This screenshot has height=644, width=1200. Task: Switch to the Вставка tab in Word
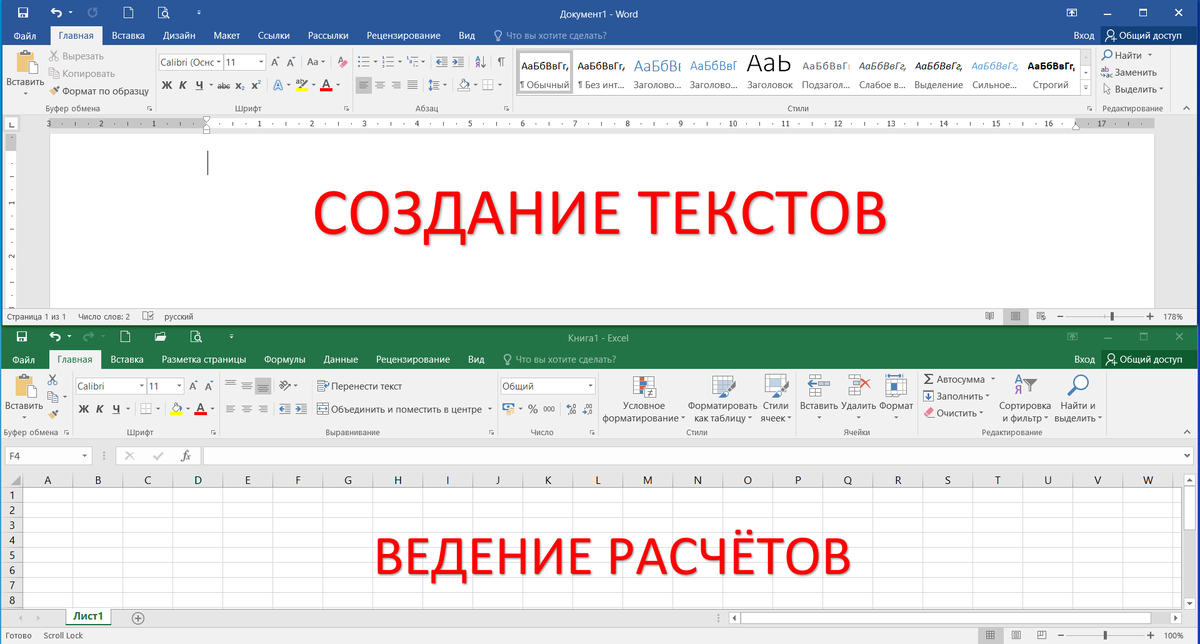click(x=127, y=34)
